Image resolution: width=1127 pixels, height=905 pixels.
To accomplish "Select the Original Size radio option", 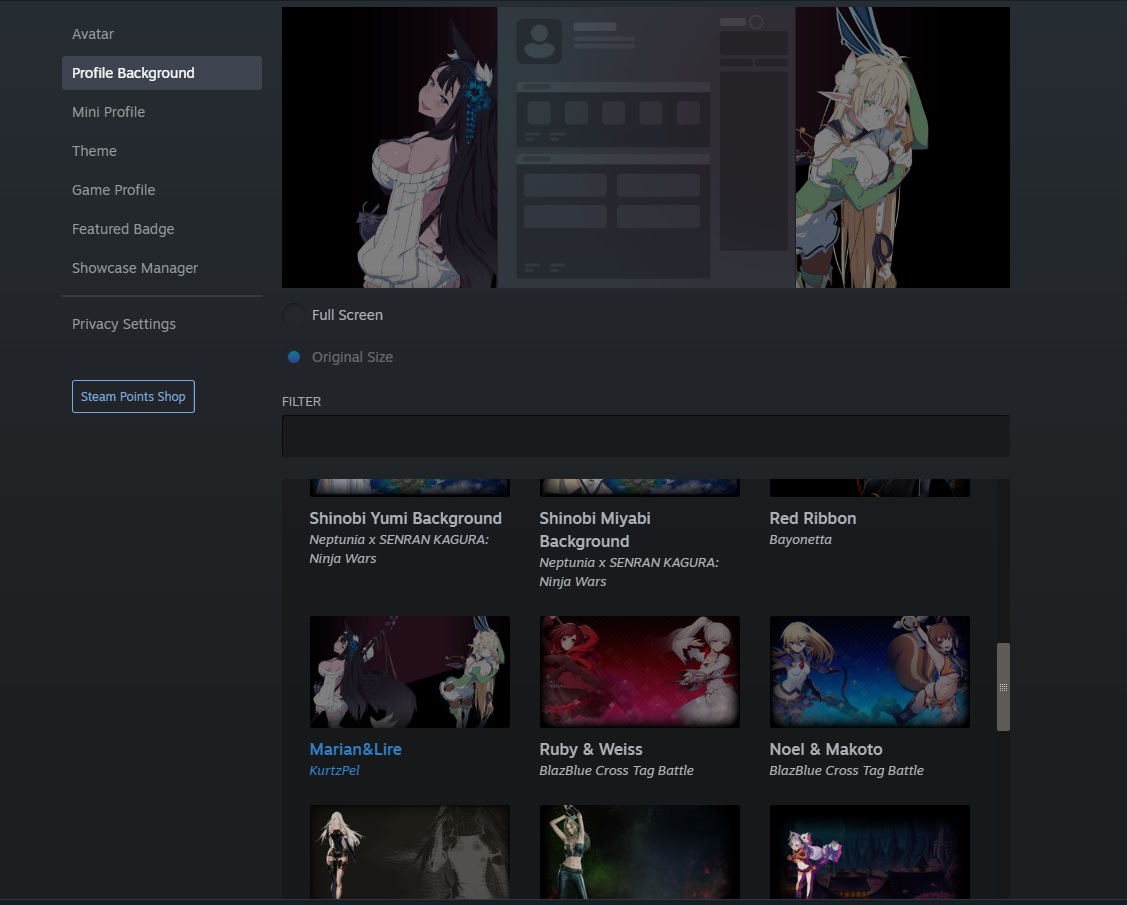I will point(293,357).
